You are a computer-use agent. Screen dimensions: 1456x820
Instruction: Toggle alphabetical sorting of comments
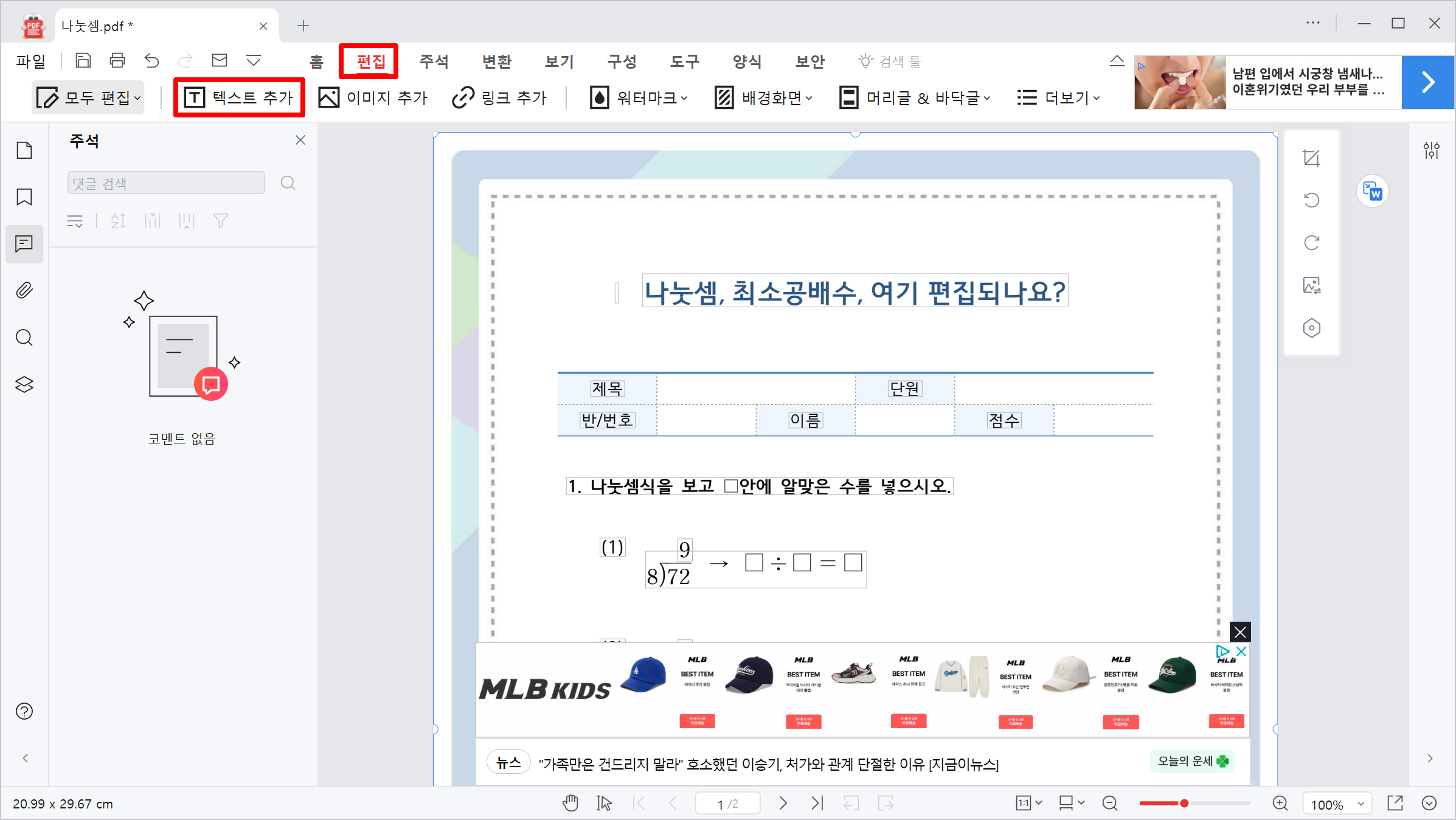tap(119, 221)
